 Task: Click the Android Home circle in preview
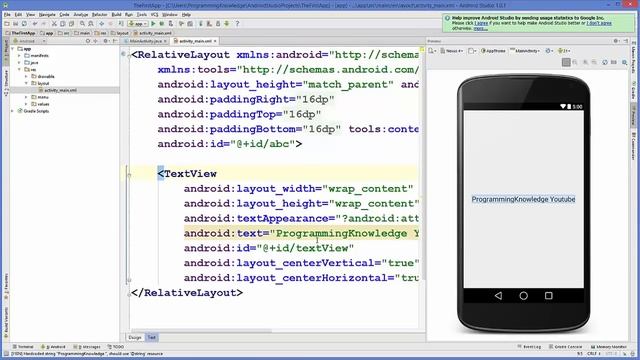[523, 296]
